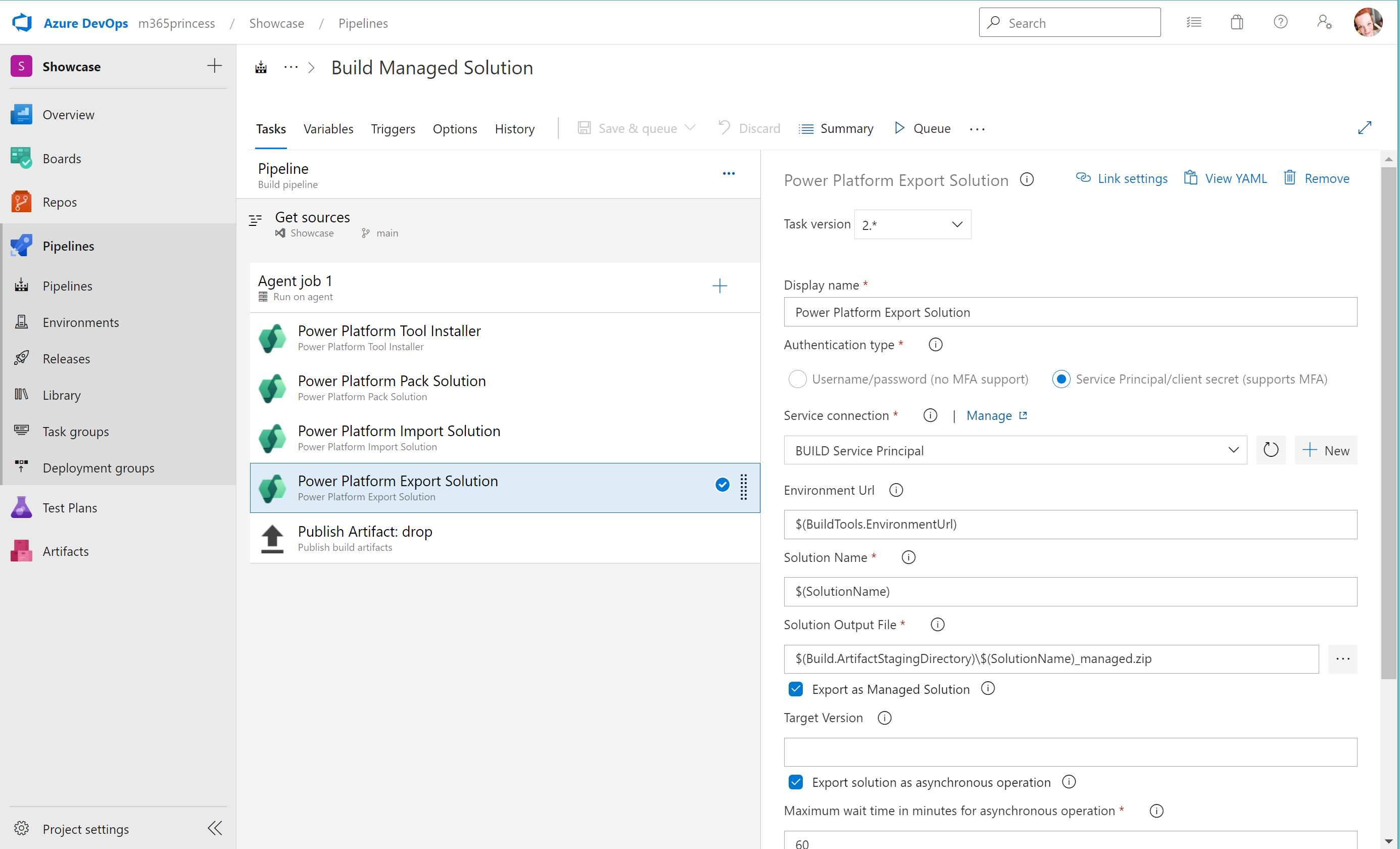The image size is (1400, 849).
Task: Switch to the Tasks tab
Action: click(270, 129)
